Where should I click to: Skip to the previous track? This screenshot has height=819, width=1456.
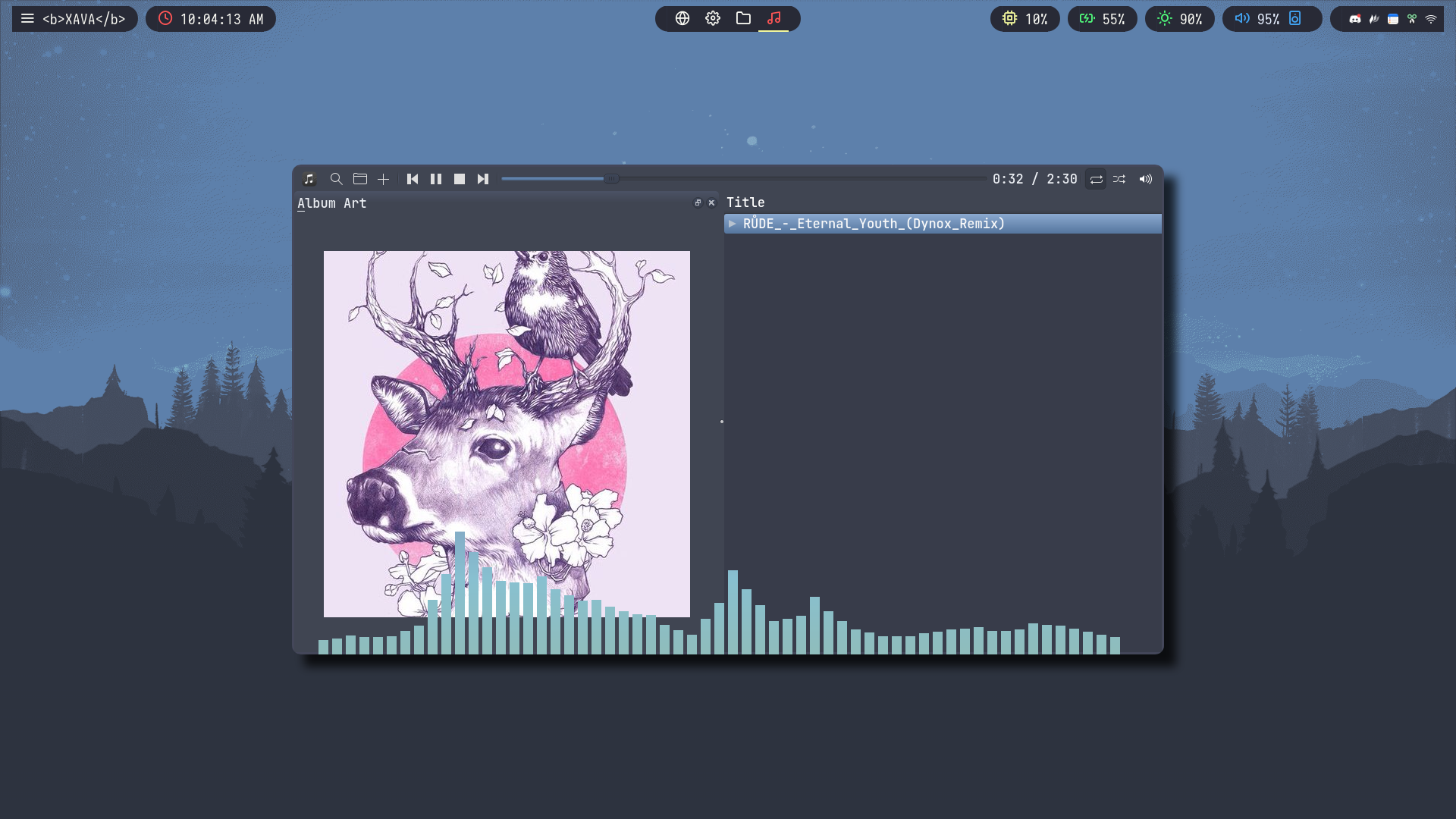click(x=413, y=179)
